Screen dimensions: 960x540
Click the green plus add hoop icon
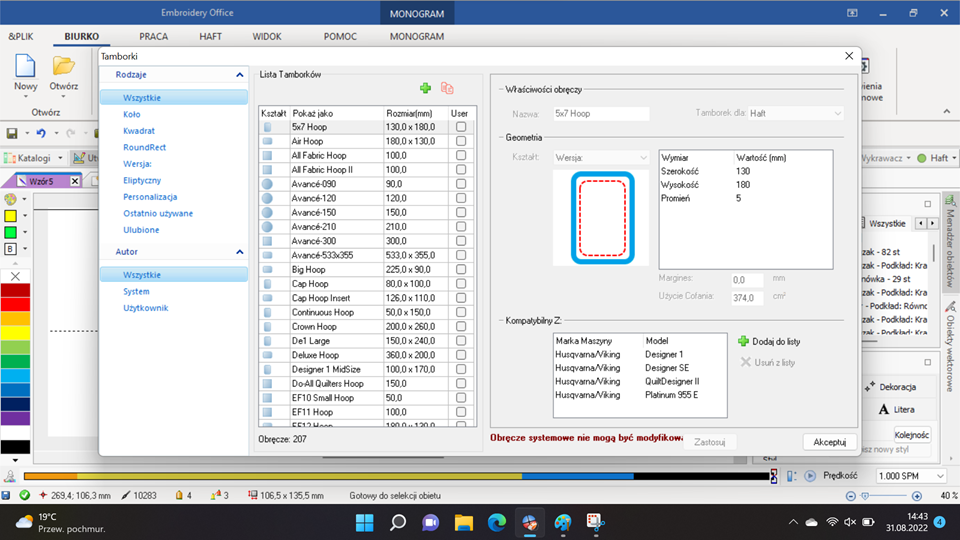click(x=425, y=88)
